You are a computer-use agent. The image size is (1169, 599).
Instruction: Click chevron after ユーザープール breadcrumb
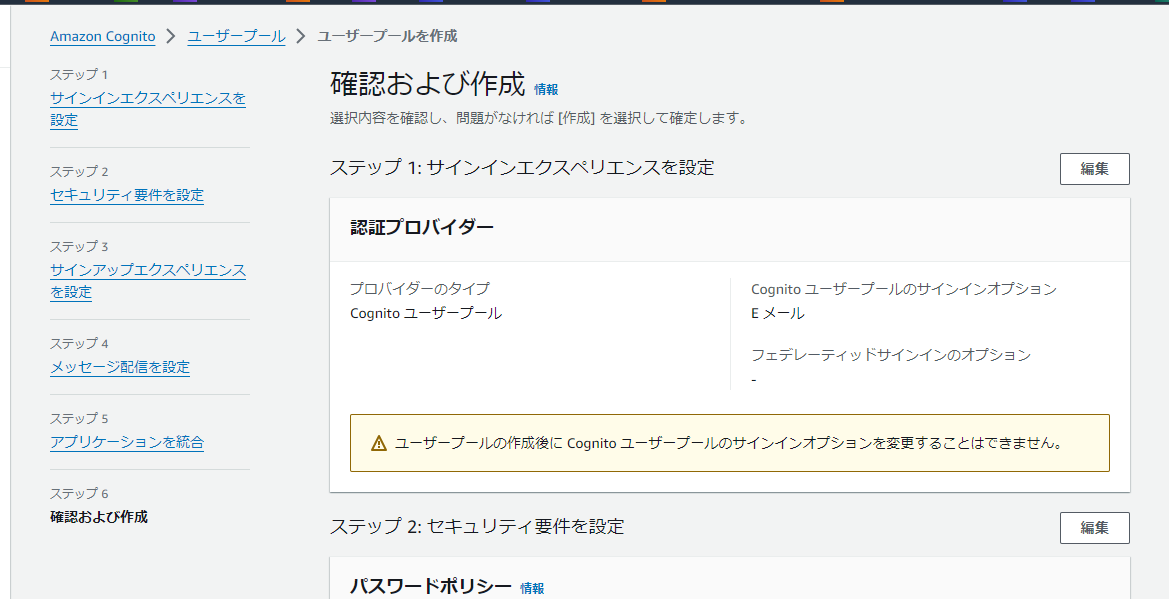click(x=301, y=36)
